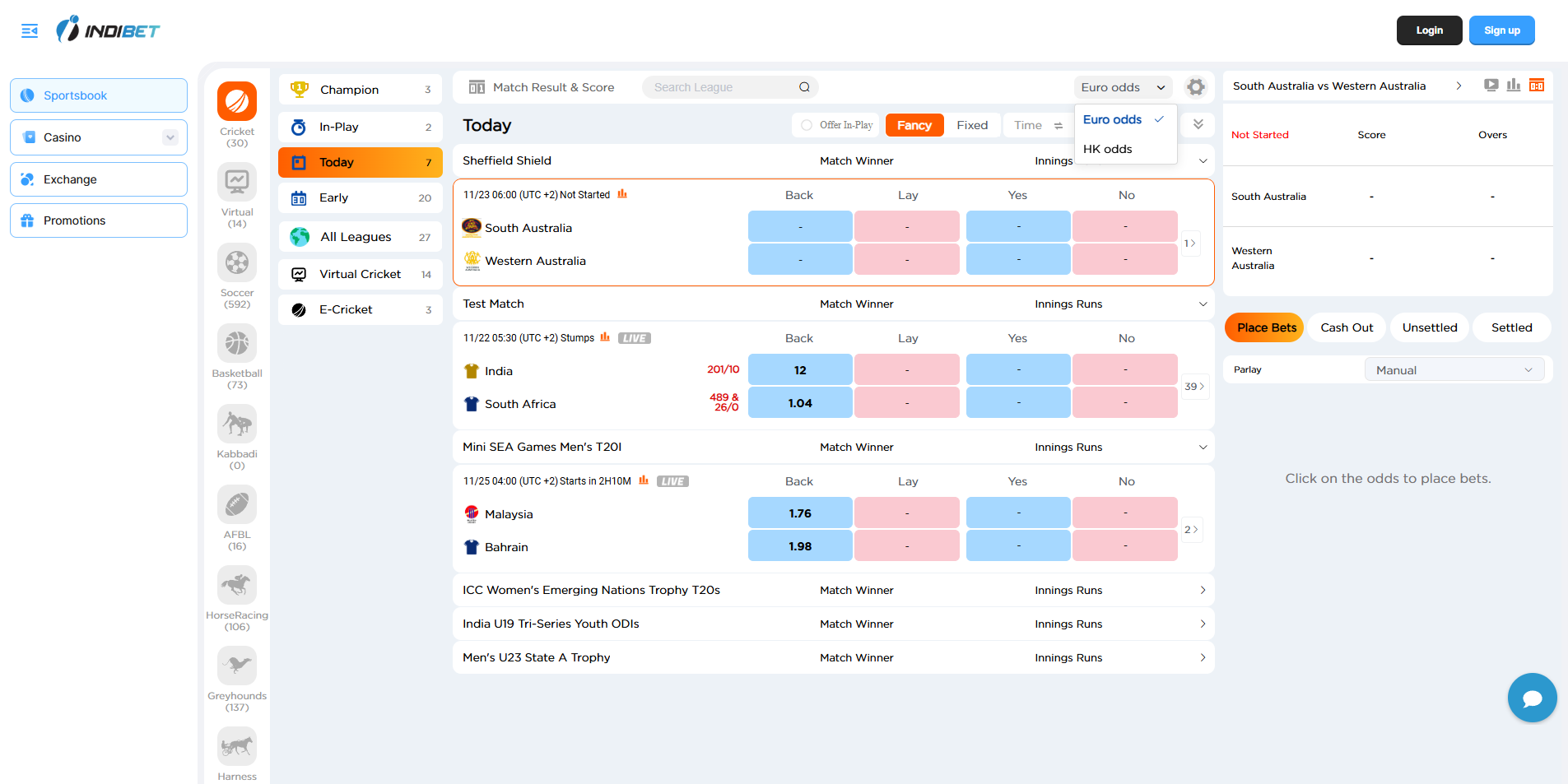The width and height of the screenshot is (1568, 784).
Task: Select the Basketball sport icon
Action: click(x=237, y=344)
